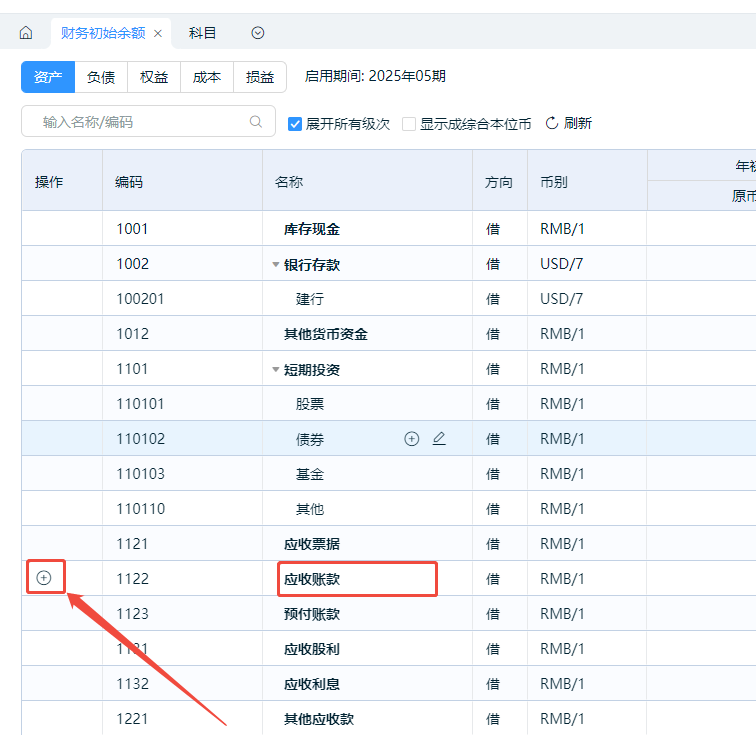The height and width of the screenshot is (735, 756).
Task: Select the 应收账款 account row
Action: [x=357, y=579]
